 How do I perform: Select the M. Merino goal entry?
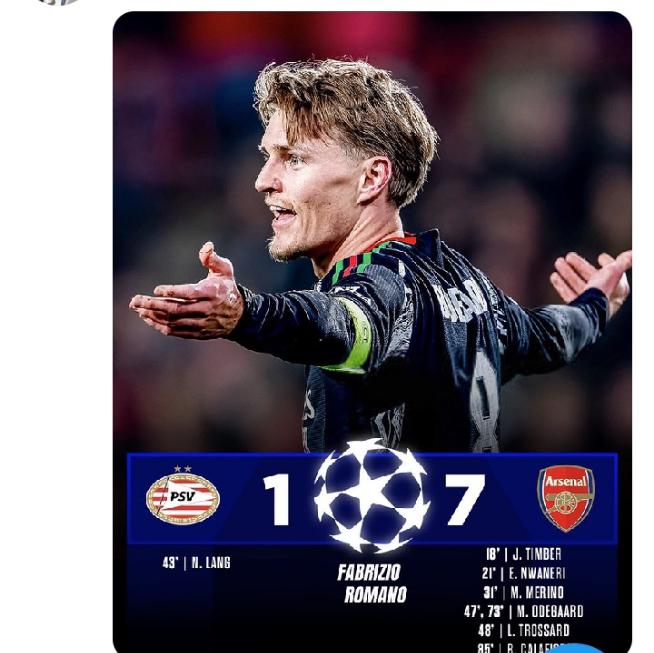(x=523, y=593)
